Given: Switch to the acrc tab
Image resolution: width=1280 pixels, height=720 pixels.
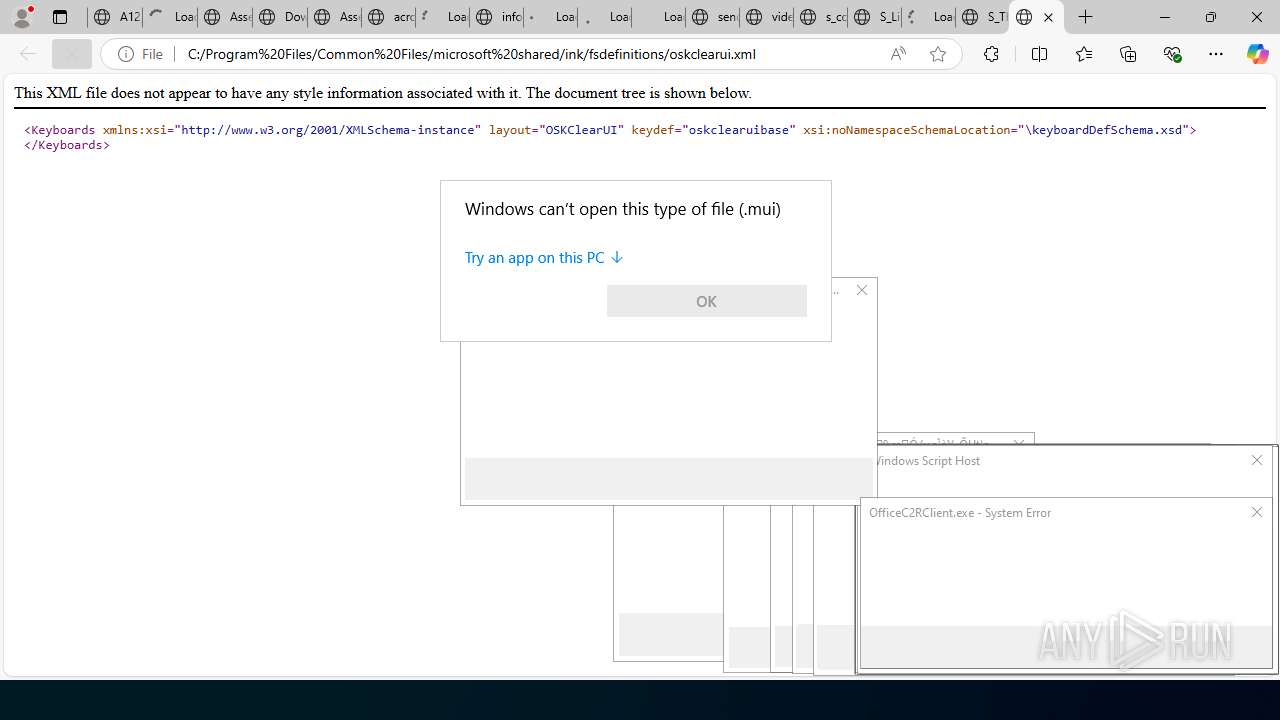Looking at the screenshot, I should 389,17.
